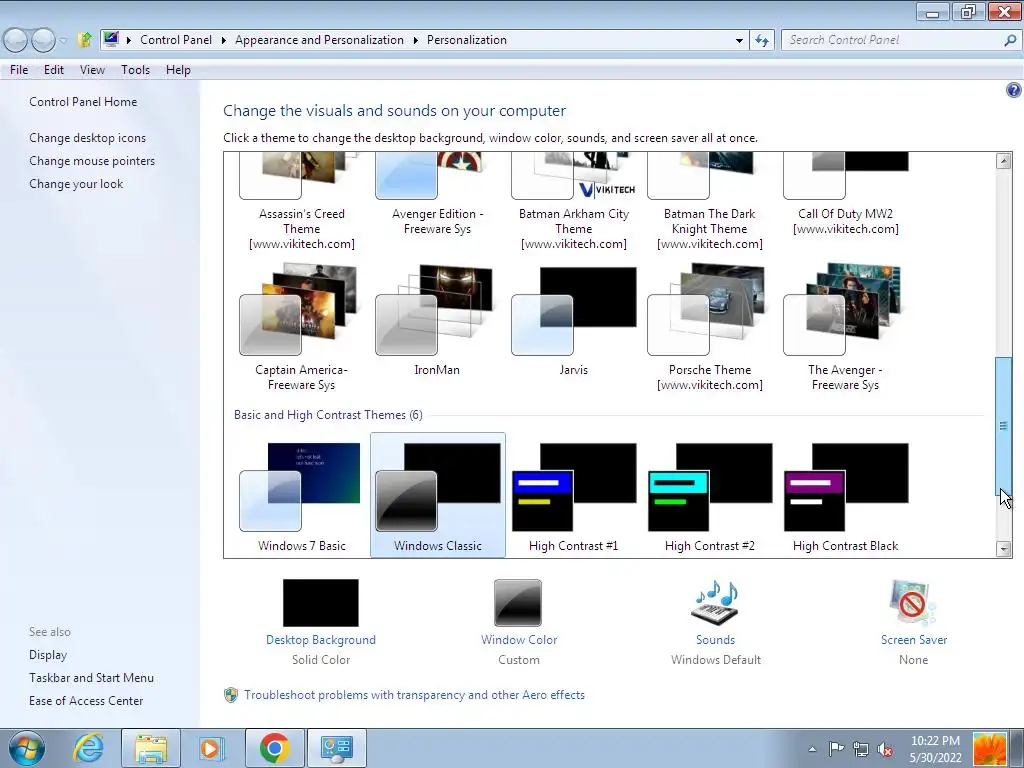Select the IronMan theme

click(438, 320)
